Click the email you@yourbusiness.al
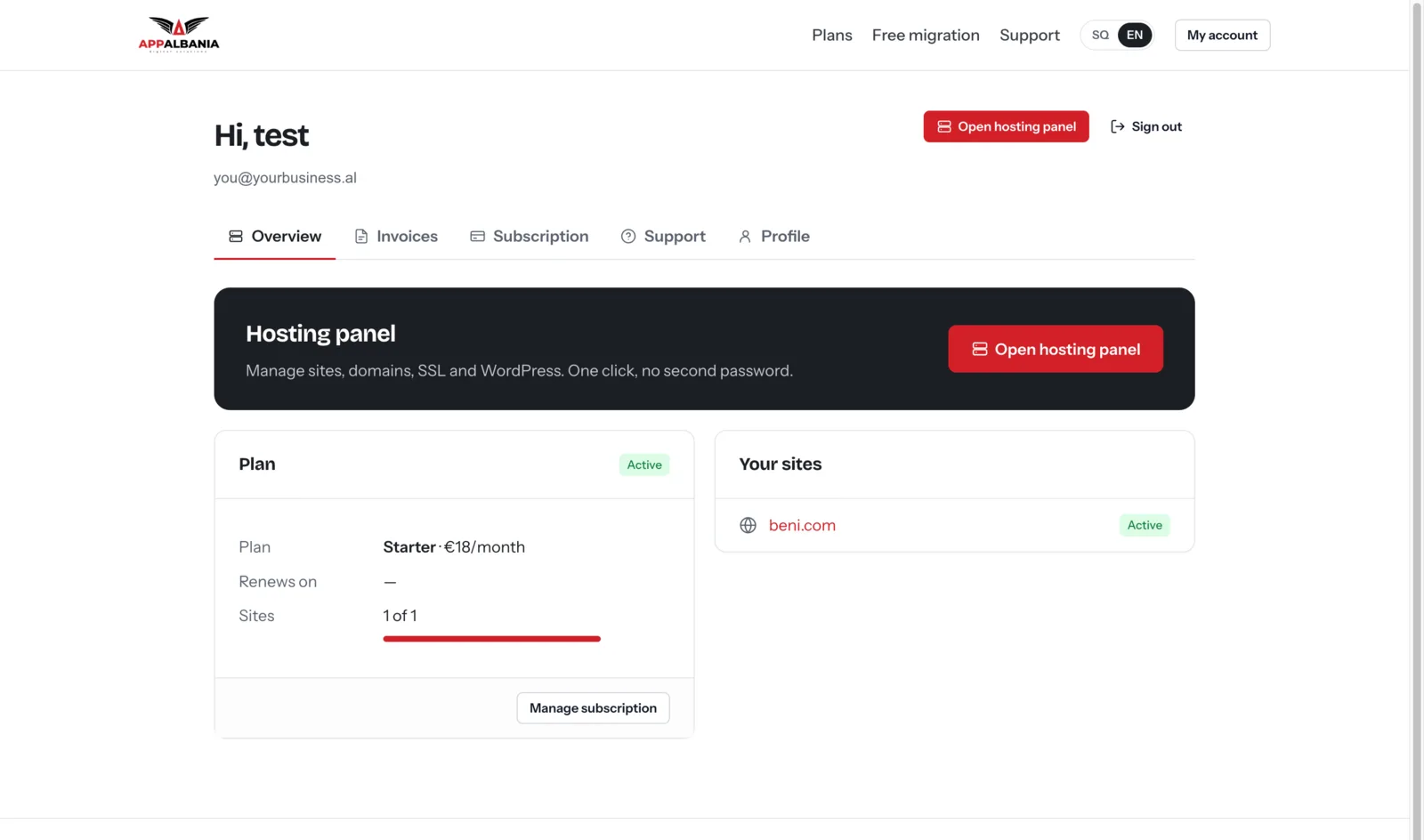Viewport: 1424px width, 840px height. [285, 178]
